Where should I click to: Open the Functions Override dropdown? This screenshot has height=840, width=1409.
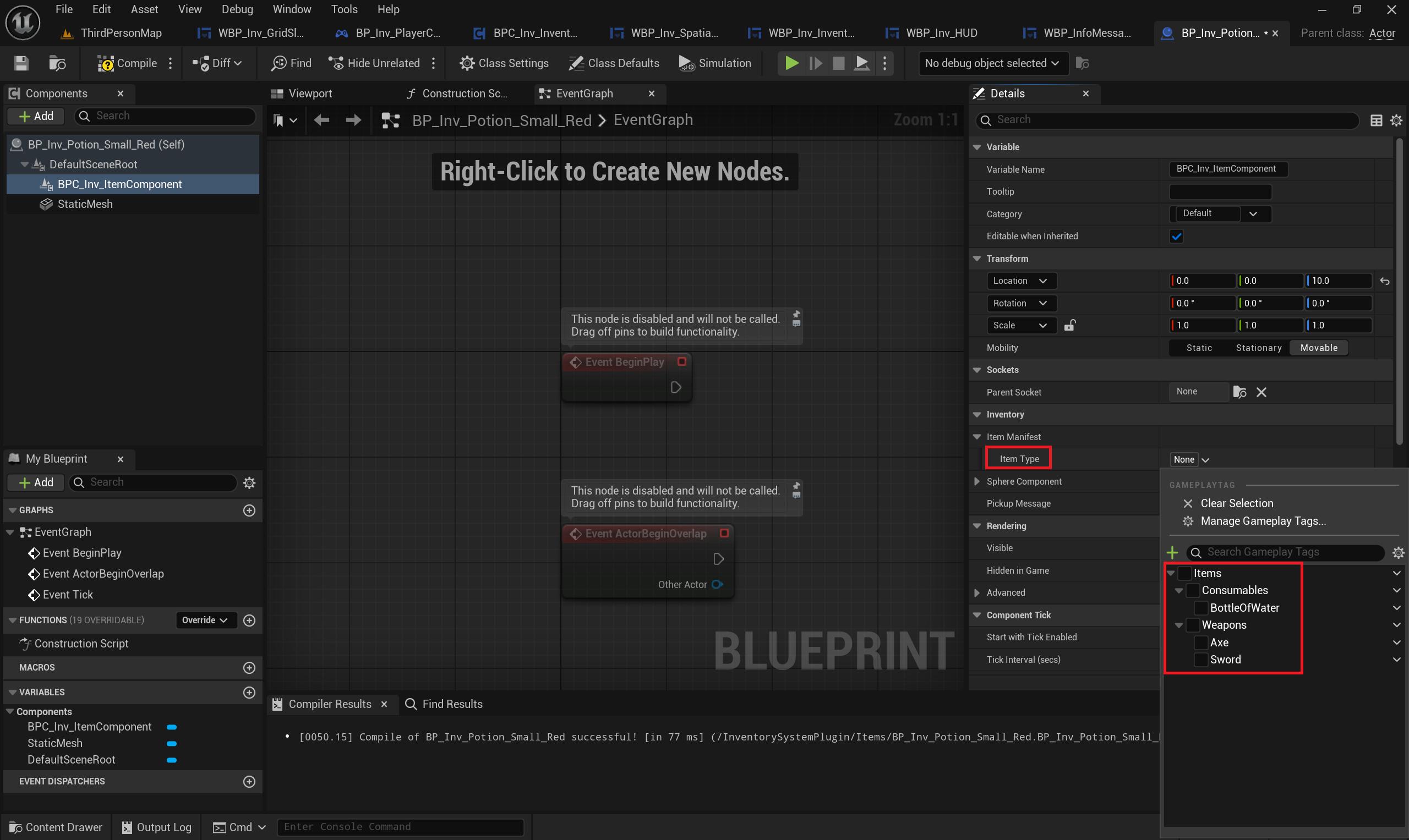click(x=204, y=621)
